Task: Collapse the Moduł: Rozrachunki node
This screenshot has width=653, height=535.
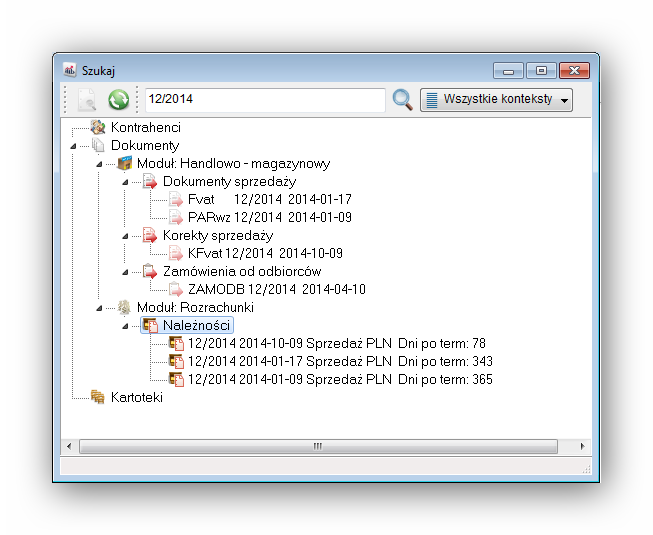Action: click(x=99, y=309)
